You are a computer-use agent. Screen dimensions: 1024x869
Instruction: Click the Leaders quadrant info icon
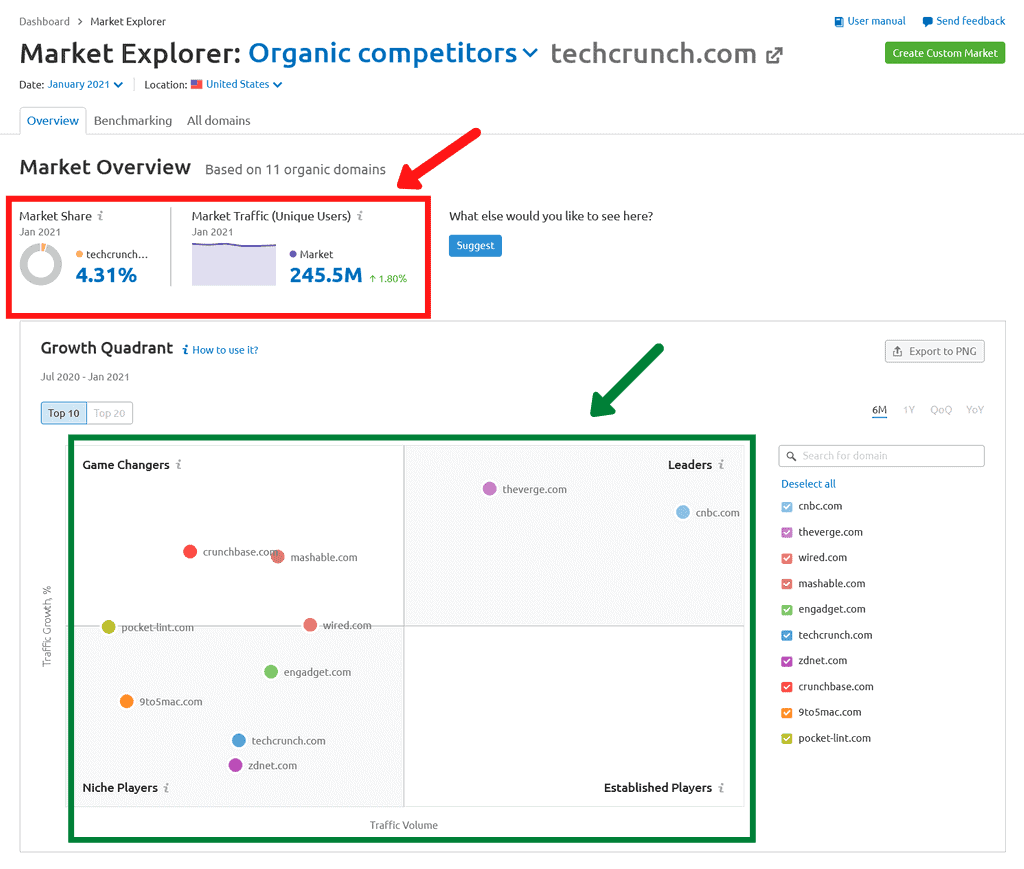coord(721,464)
